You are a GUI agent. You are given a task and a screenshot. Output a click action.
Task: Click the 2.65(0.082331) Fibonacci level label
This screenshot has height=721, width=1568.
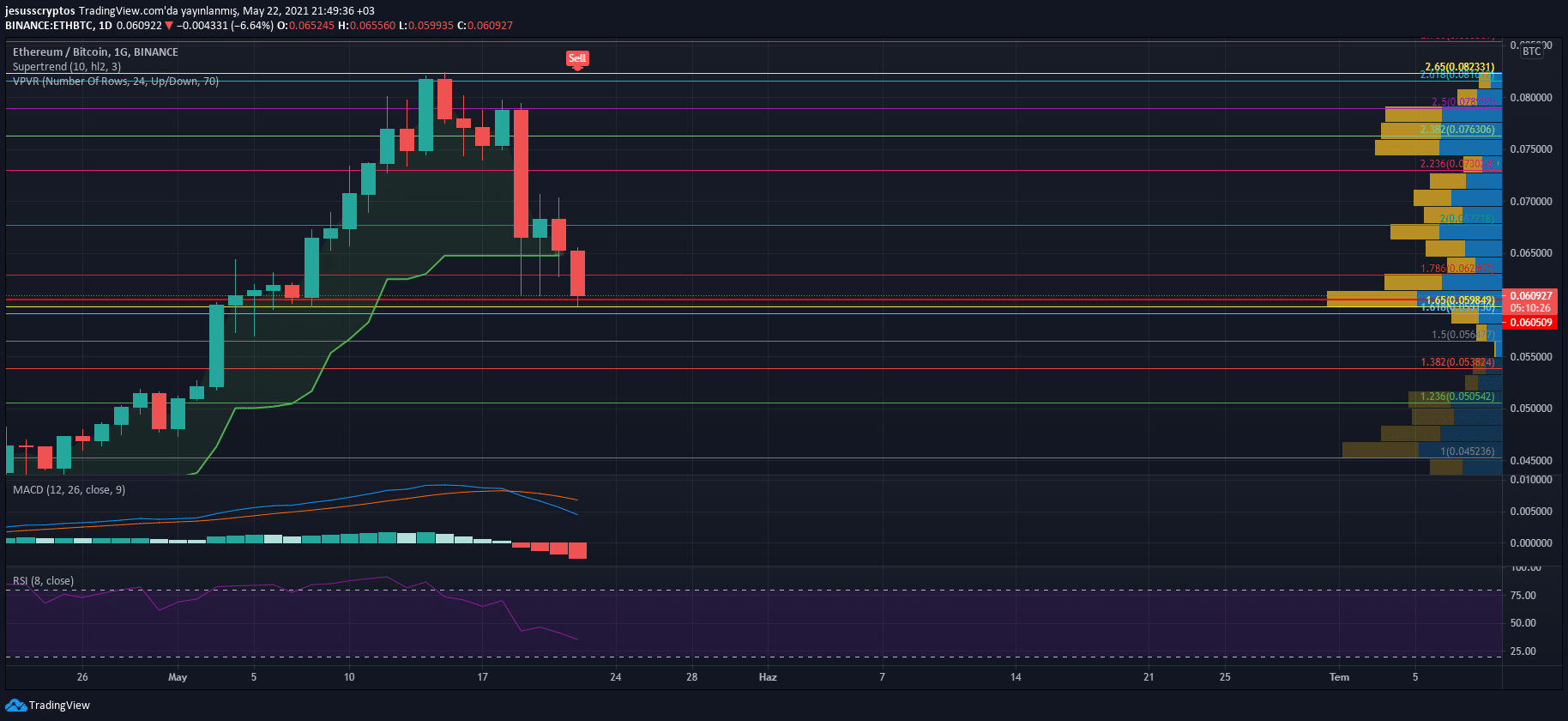pos(1459,67)
